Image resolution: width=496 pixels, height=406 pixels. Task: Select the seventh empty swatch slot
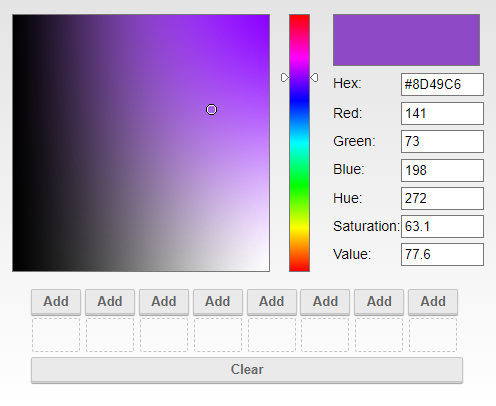coord(379,335)
